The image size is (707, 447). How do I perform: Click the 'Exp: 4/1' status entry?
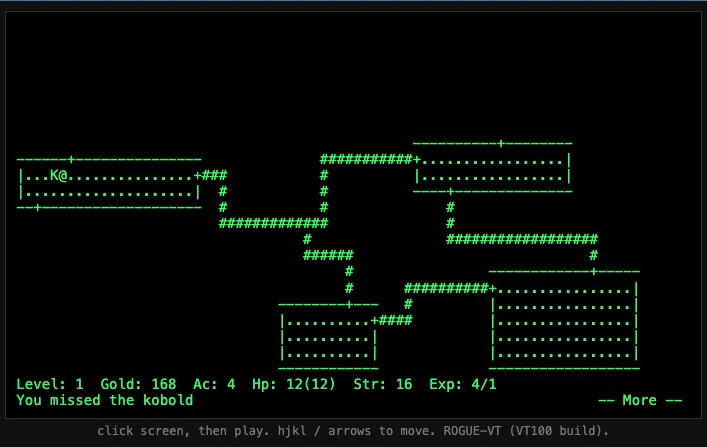pyautogui.click(x=463, y=384)
